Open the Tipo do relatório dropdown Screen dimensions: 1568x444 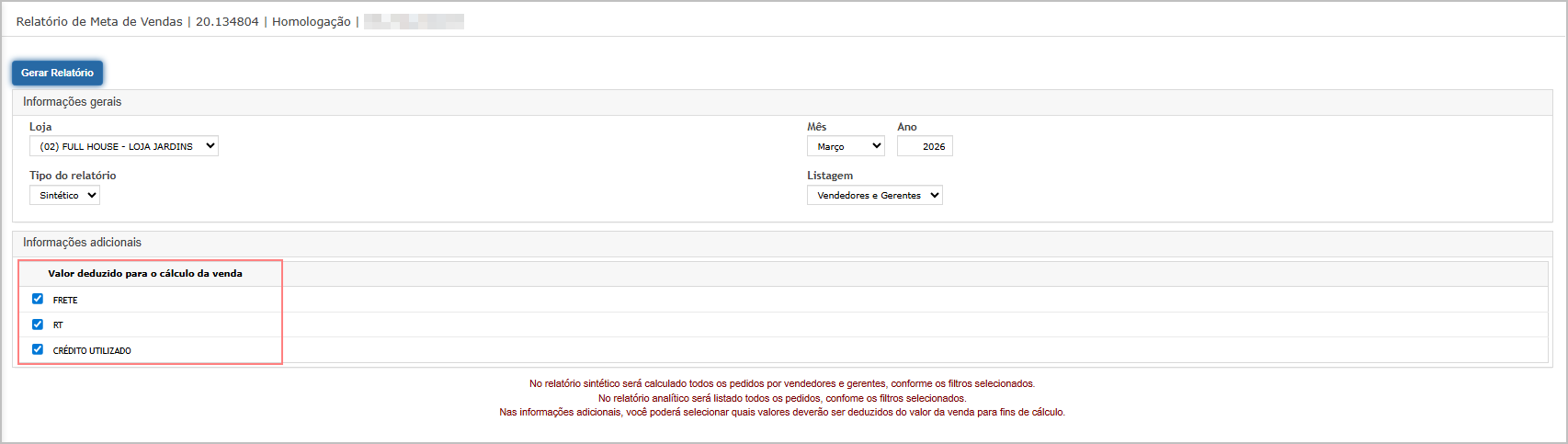pyautogui.click(x=64, y=195)
